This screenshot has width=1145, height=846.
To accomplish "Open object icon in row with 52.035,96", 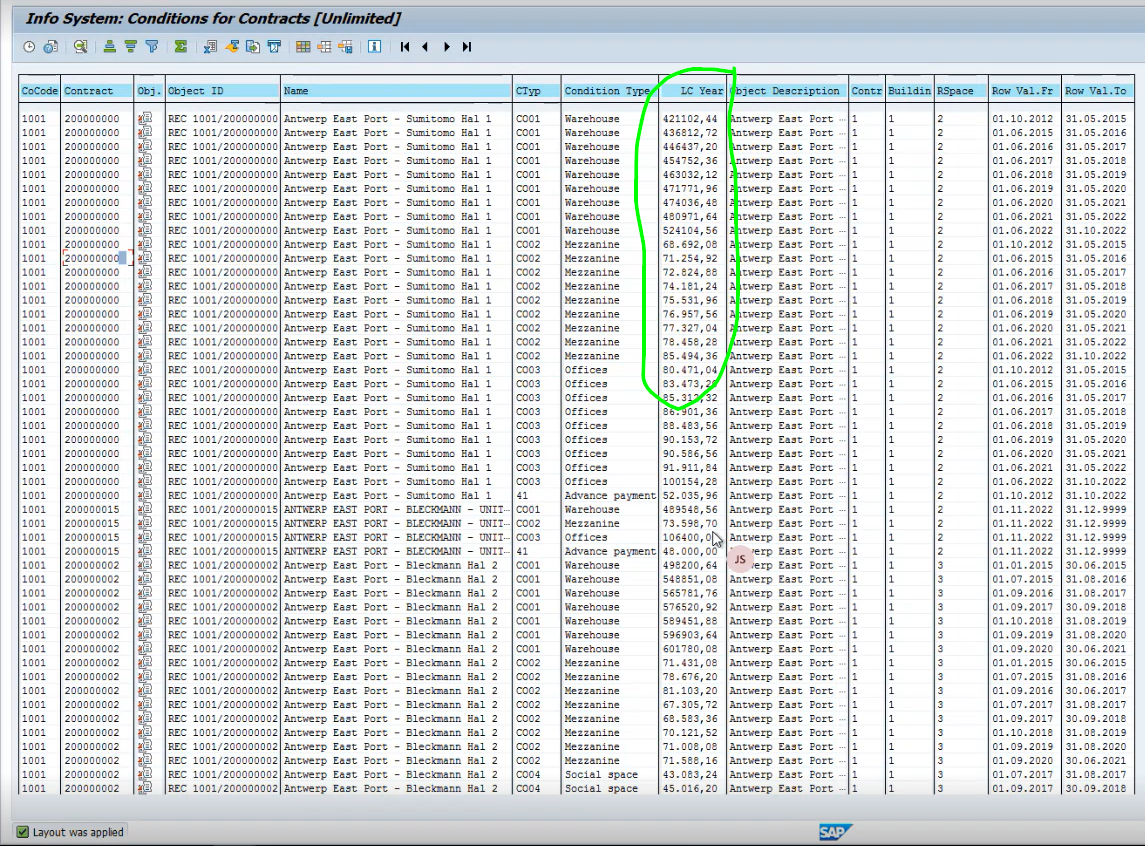I will pyautogui.click(x=145, y=496).
